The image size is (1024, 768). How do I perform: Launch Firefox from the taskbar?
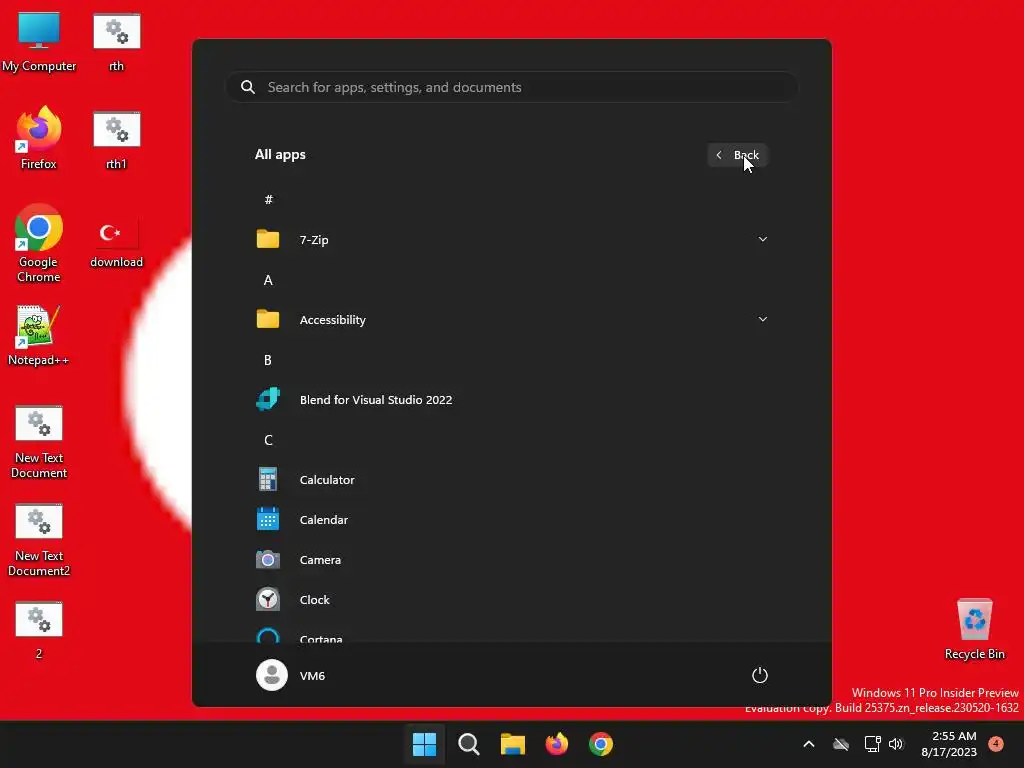556,744
